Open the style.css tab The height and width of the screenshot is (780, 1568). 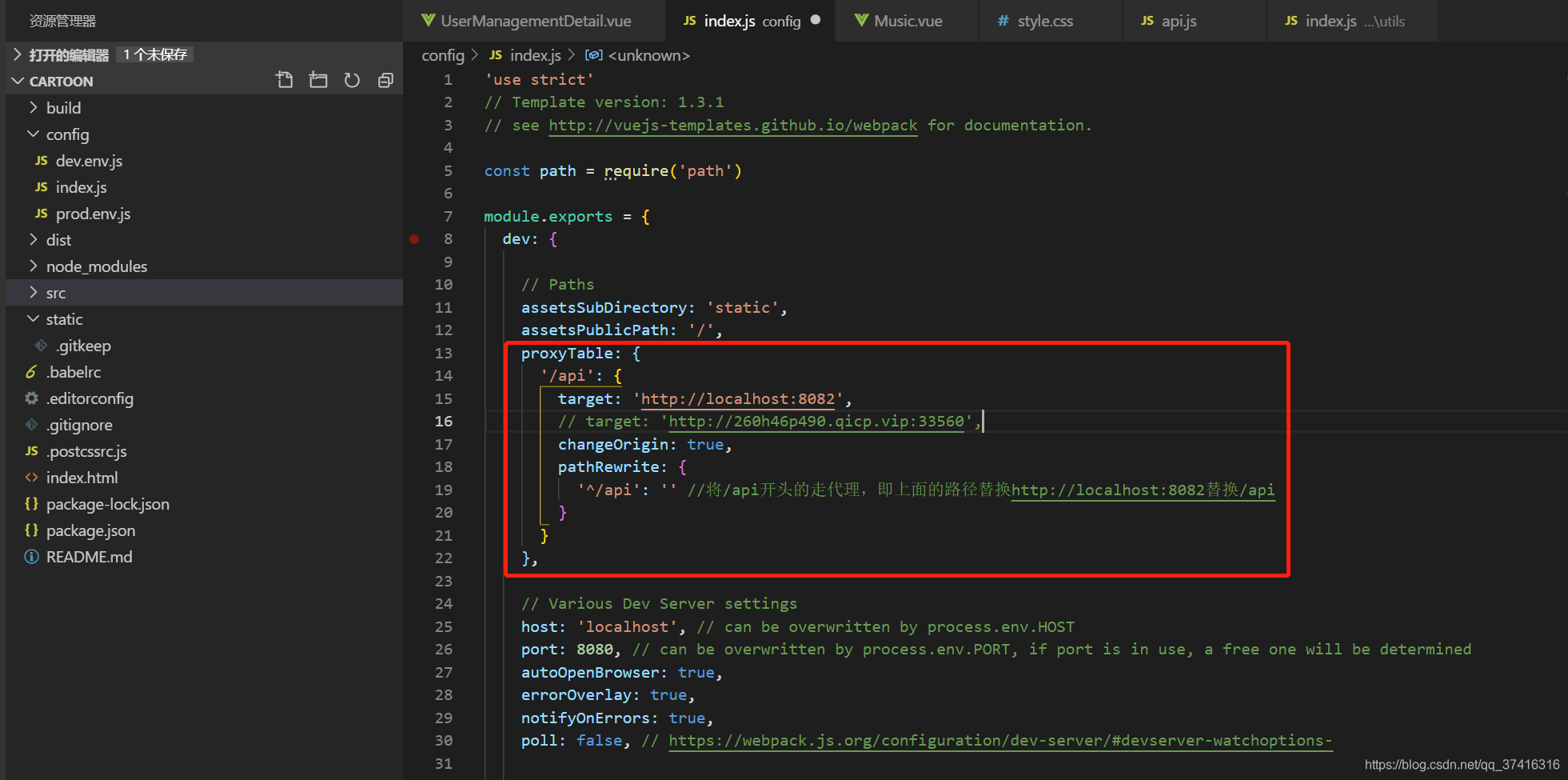(x=1050, y=21)
